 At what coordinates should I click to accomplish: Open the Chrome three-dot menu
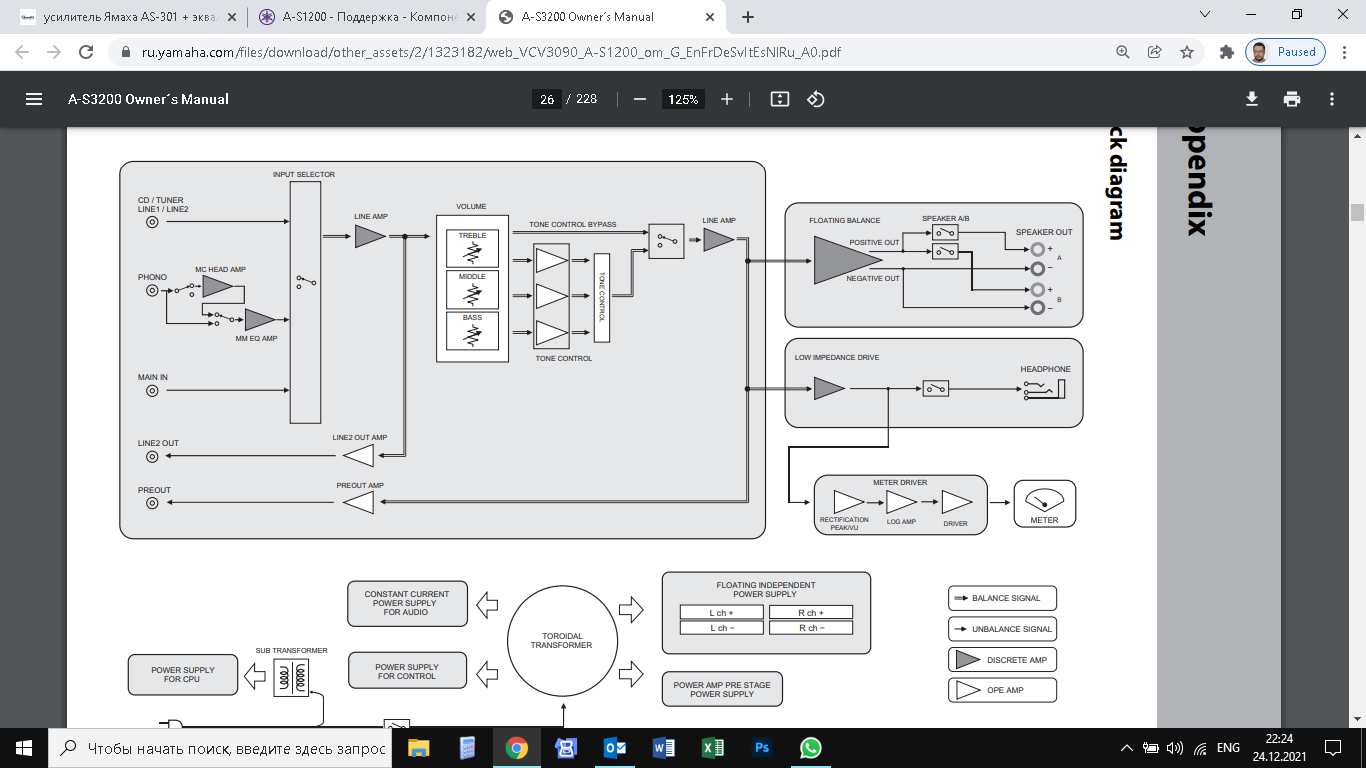pyautogui.click(x=1345, y=52)
